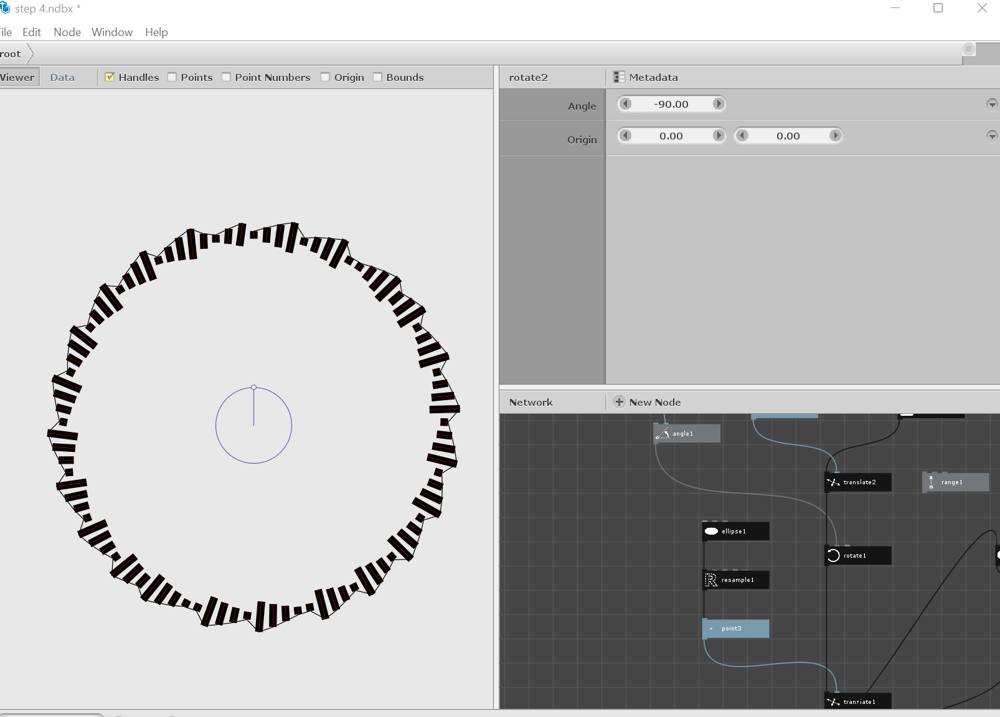The image size is (1000, 717).
Task: Click the Metadata list icon
Action: coord(619,77)
